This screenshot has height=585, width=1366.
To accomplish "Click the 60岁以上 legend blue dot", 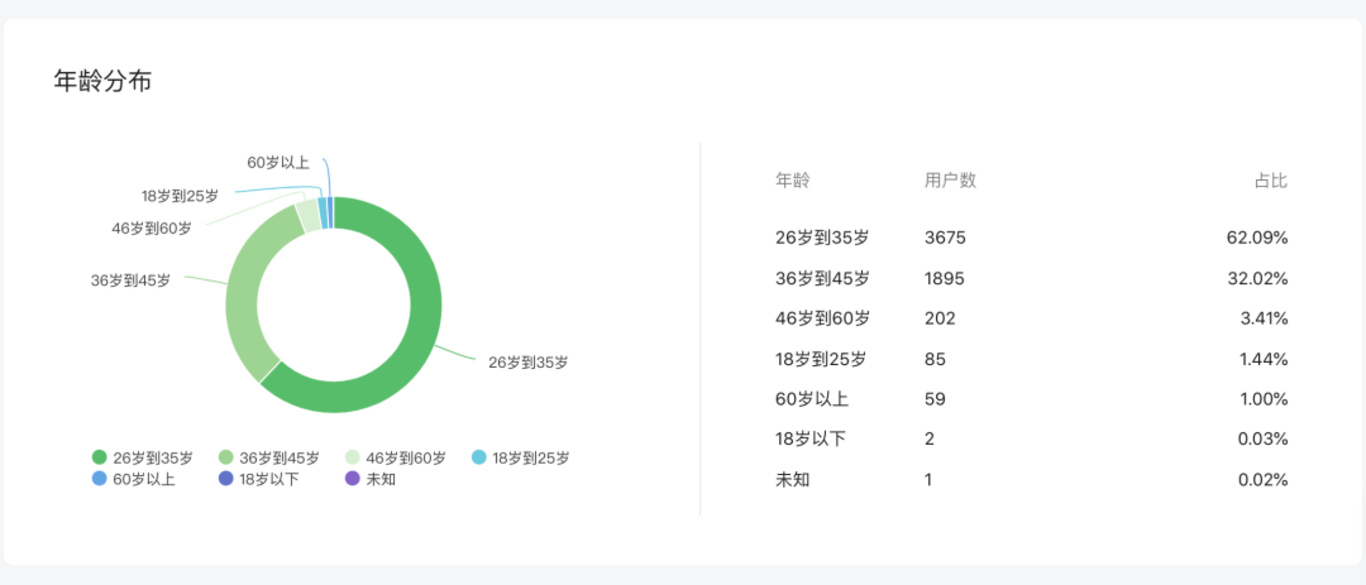I will (99, 479).
